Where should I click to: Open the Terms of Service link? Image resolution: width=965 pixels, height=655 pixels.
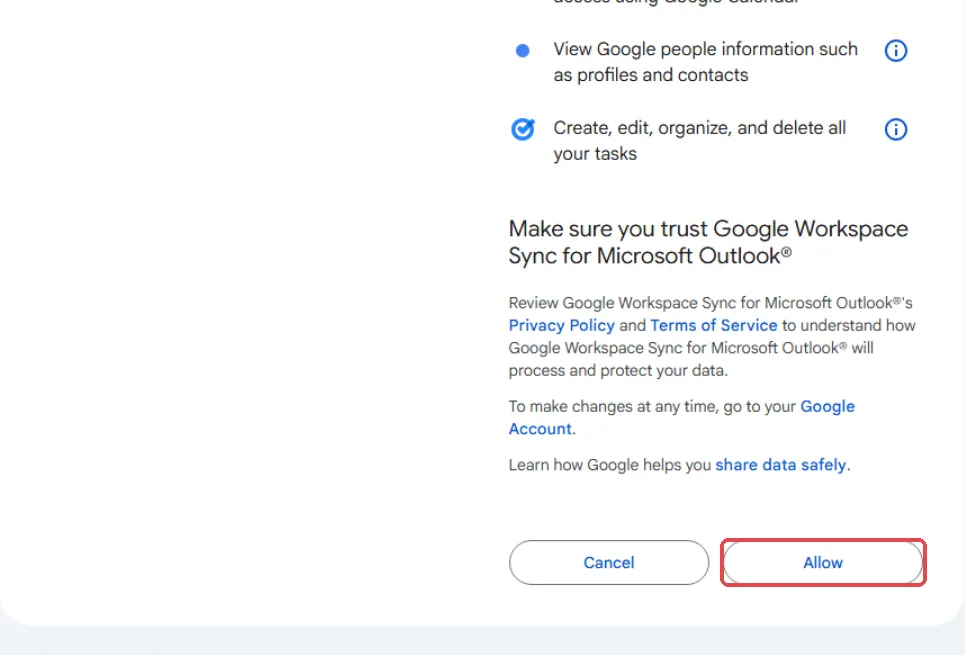(713, 325)
